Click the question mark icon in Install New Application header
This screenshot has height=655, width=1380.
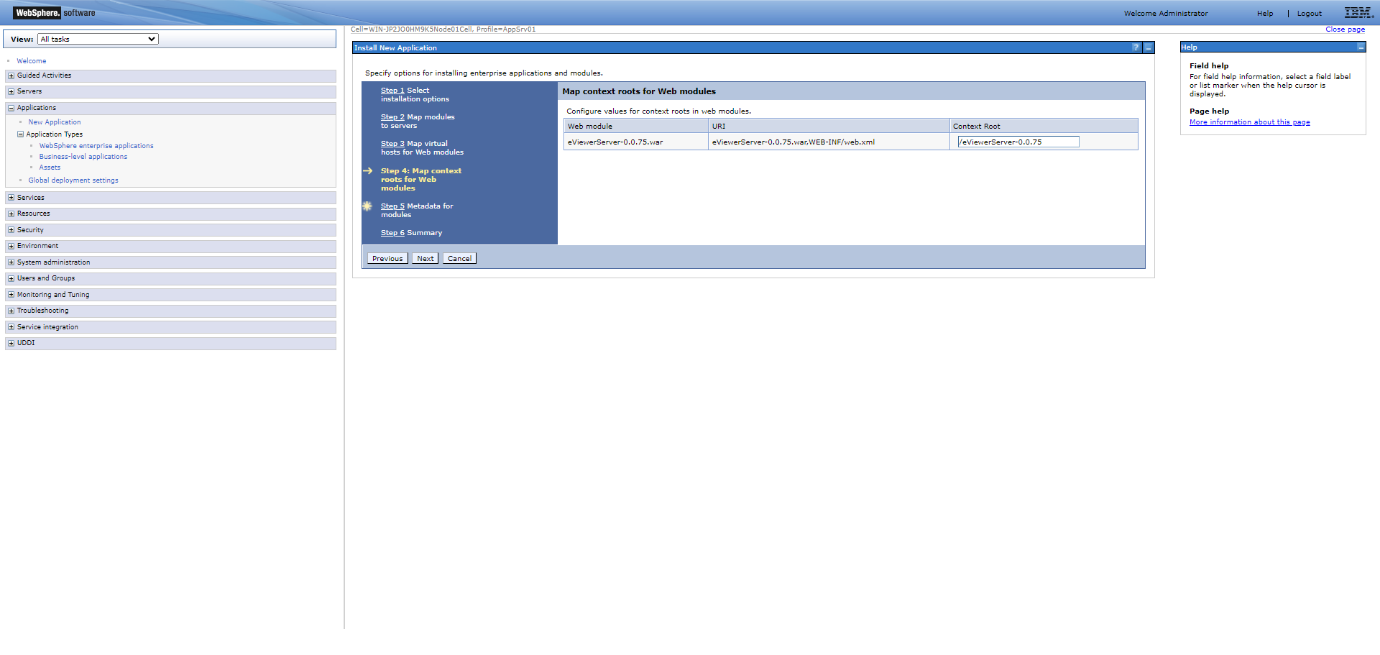[x=1136, y=48]
